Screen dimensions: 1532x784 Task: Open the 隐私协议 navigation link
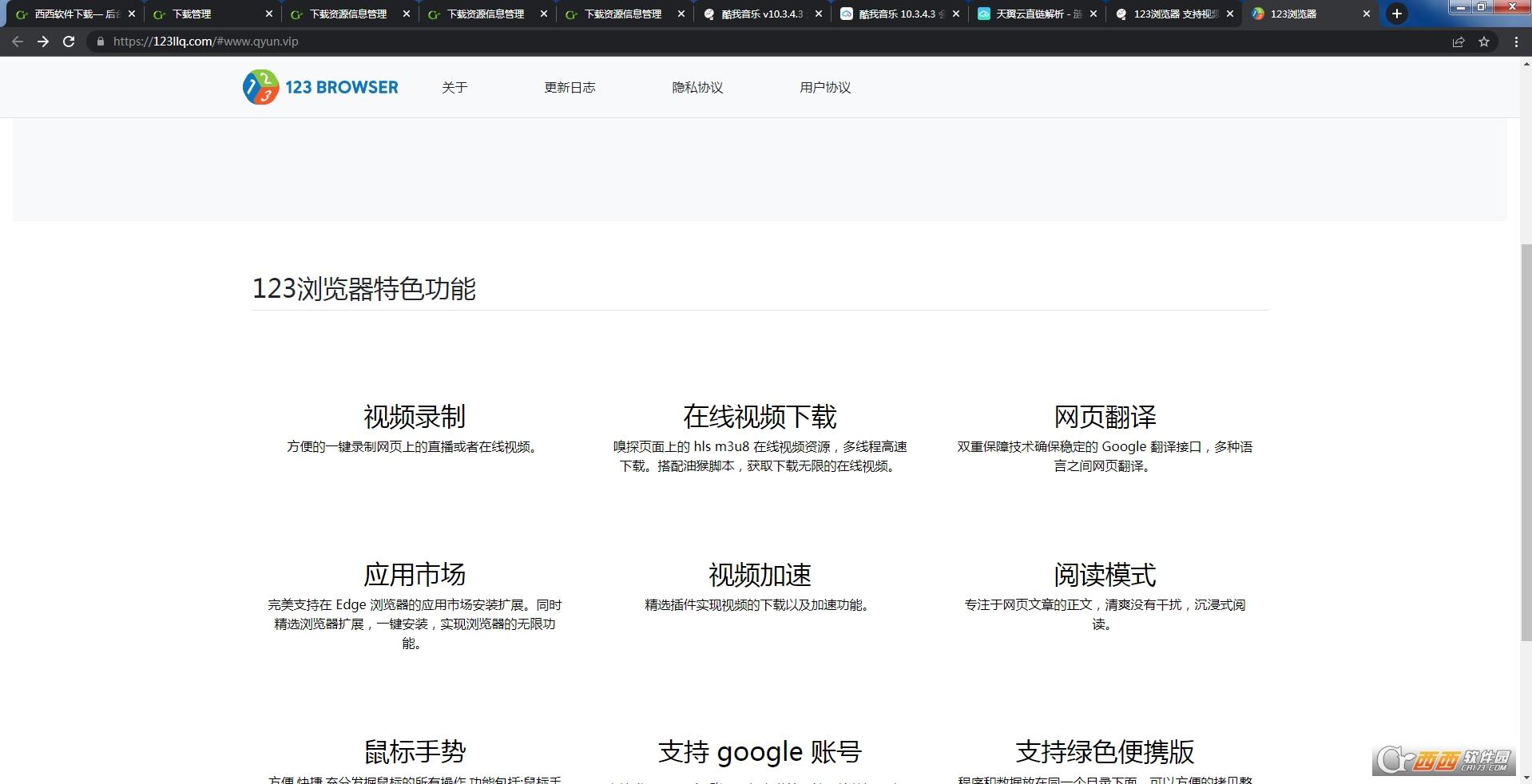click(697, 87)
